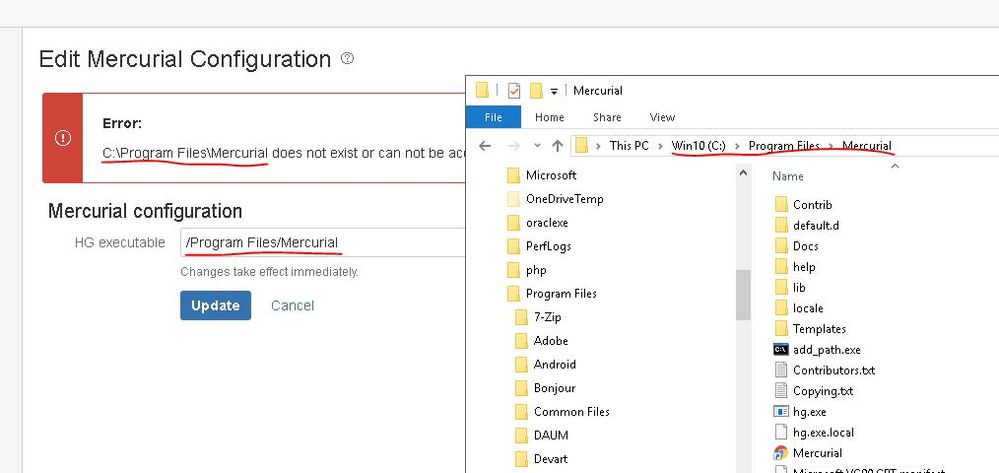Image resolution: width=999 pixels, height=473 pixels.
Task: Select the Templates folder icon
Action: 781,329
